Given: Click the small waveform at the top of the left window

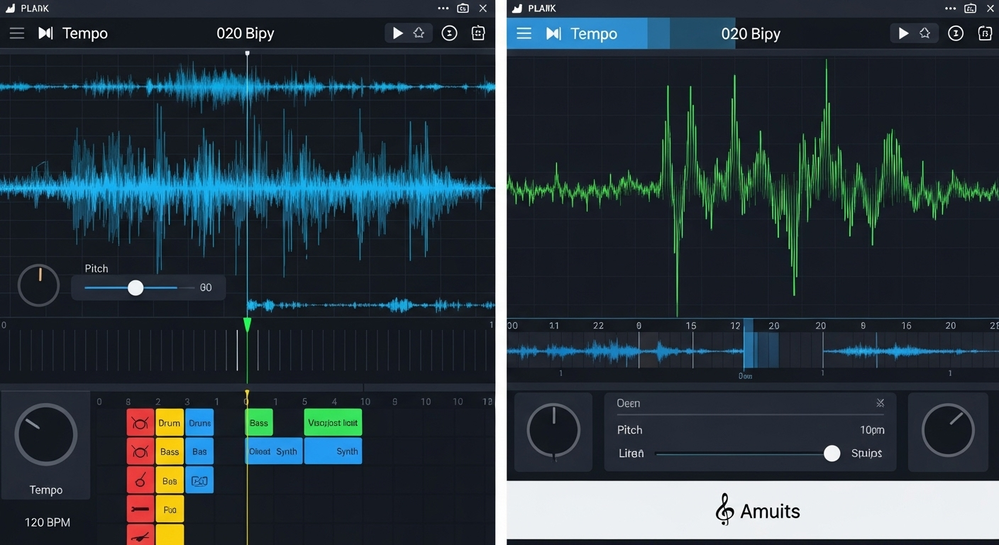Looking at the screenshot, I should [x=247, y=87].
